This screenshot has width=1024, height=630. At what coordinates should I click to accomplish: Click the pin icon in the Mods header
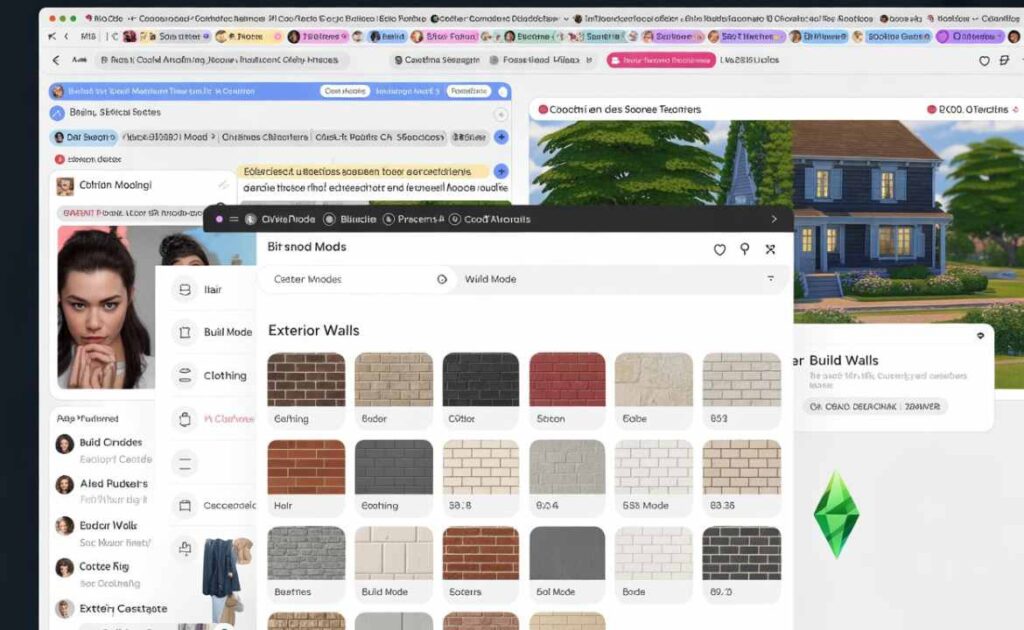(x=745, y=249)
